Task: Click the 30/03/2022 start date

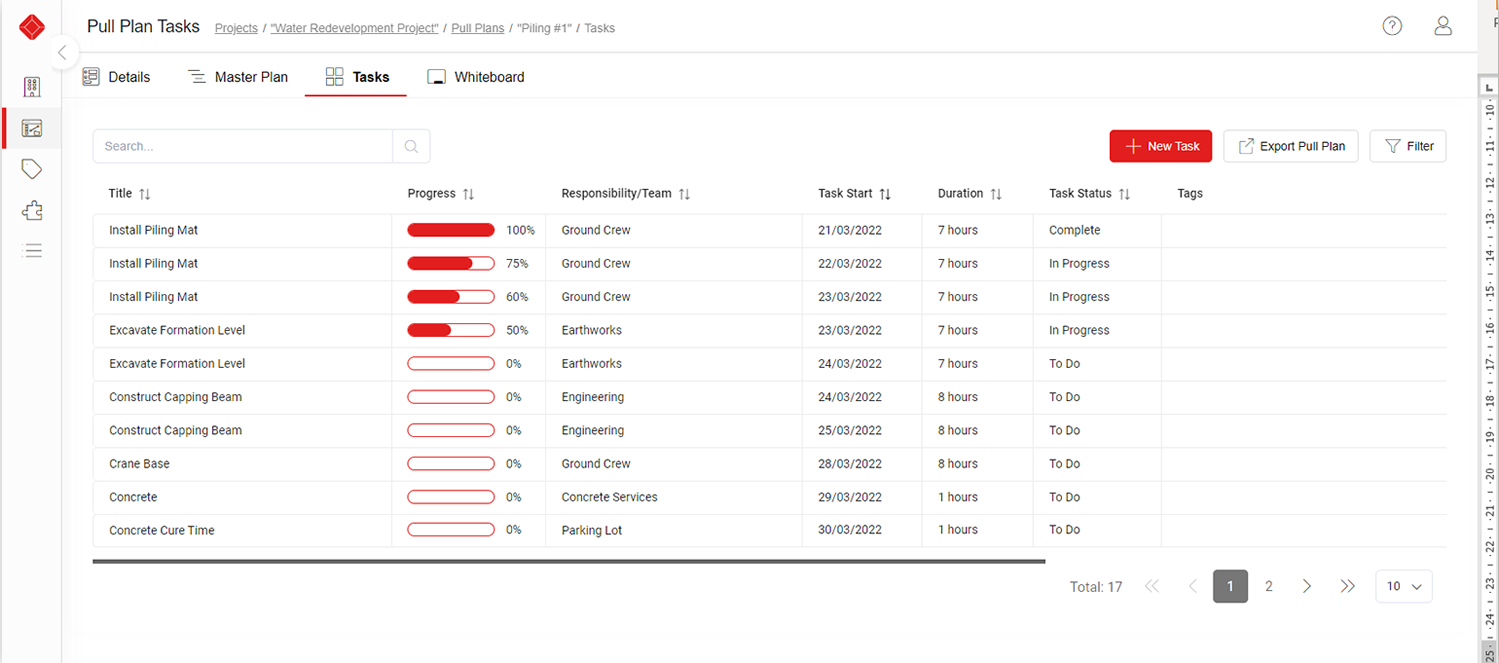Action: click(850, 530)
